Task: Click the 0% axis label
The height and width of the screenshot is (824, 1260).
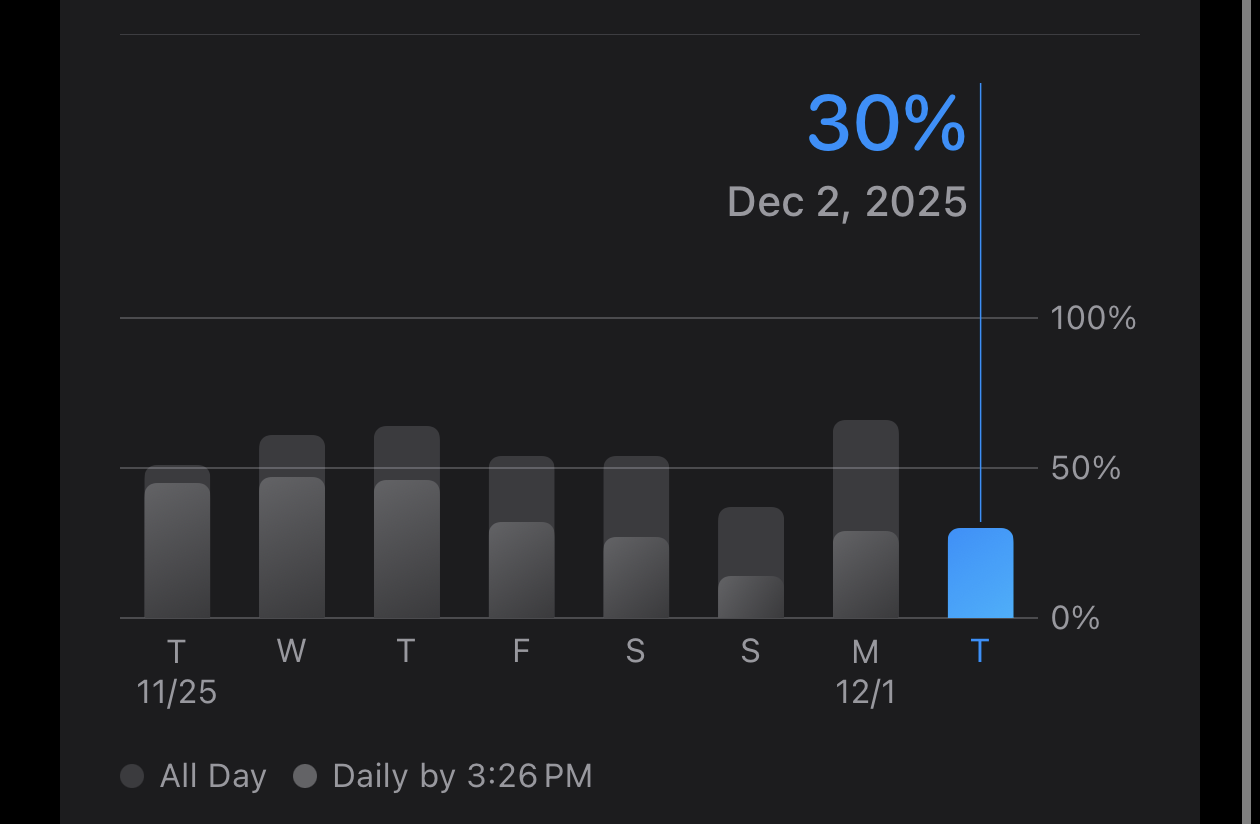Action: (x=1076, y=618)
